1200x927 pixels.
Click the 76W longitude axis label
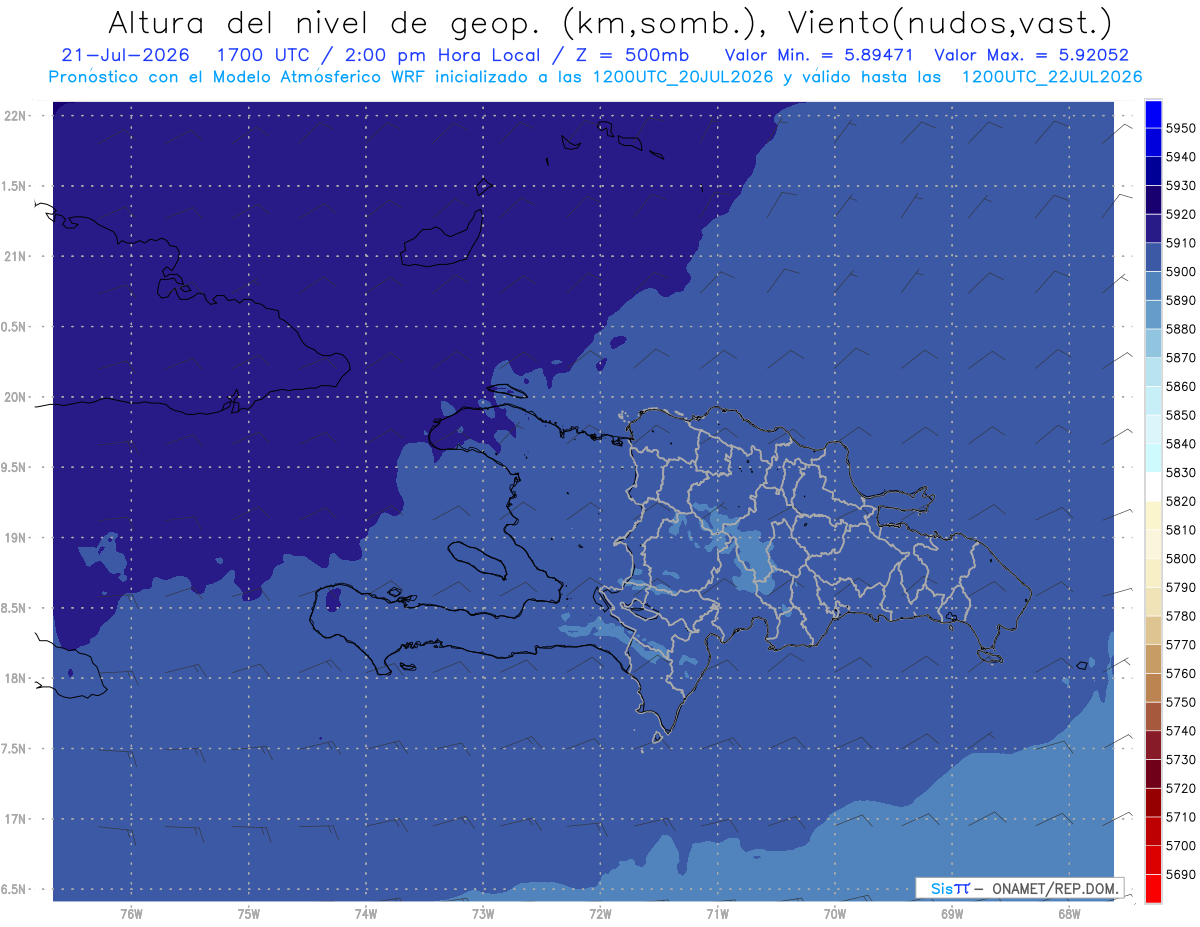pos(131,913)
